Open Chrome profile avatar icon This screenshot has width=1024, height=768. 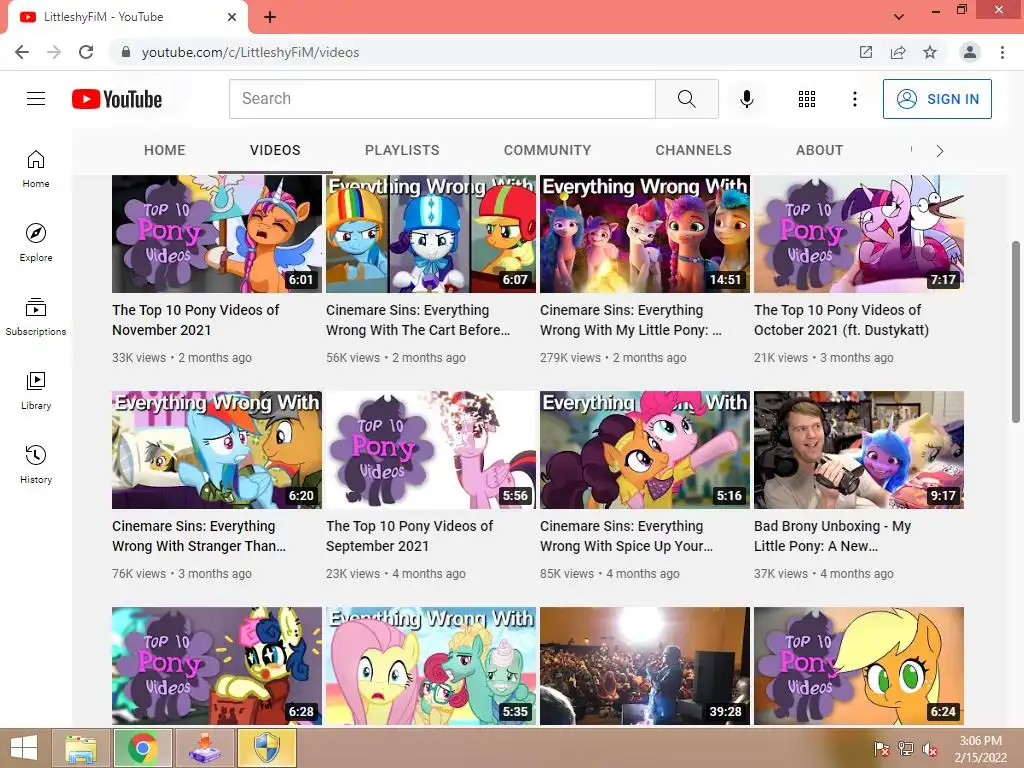(x=970, y=52)
